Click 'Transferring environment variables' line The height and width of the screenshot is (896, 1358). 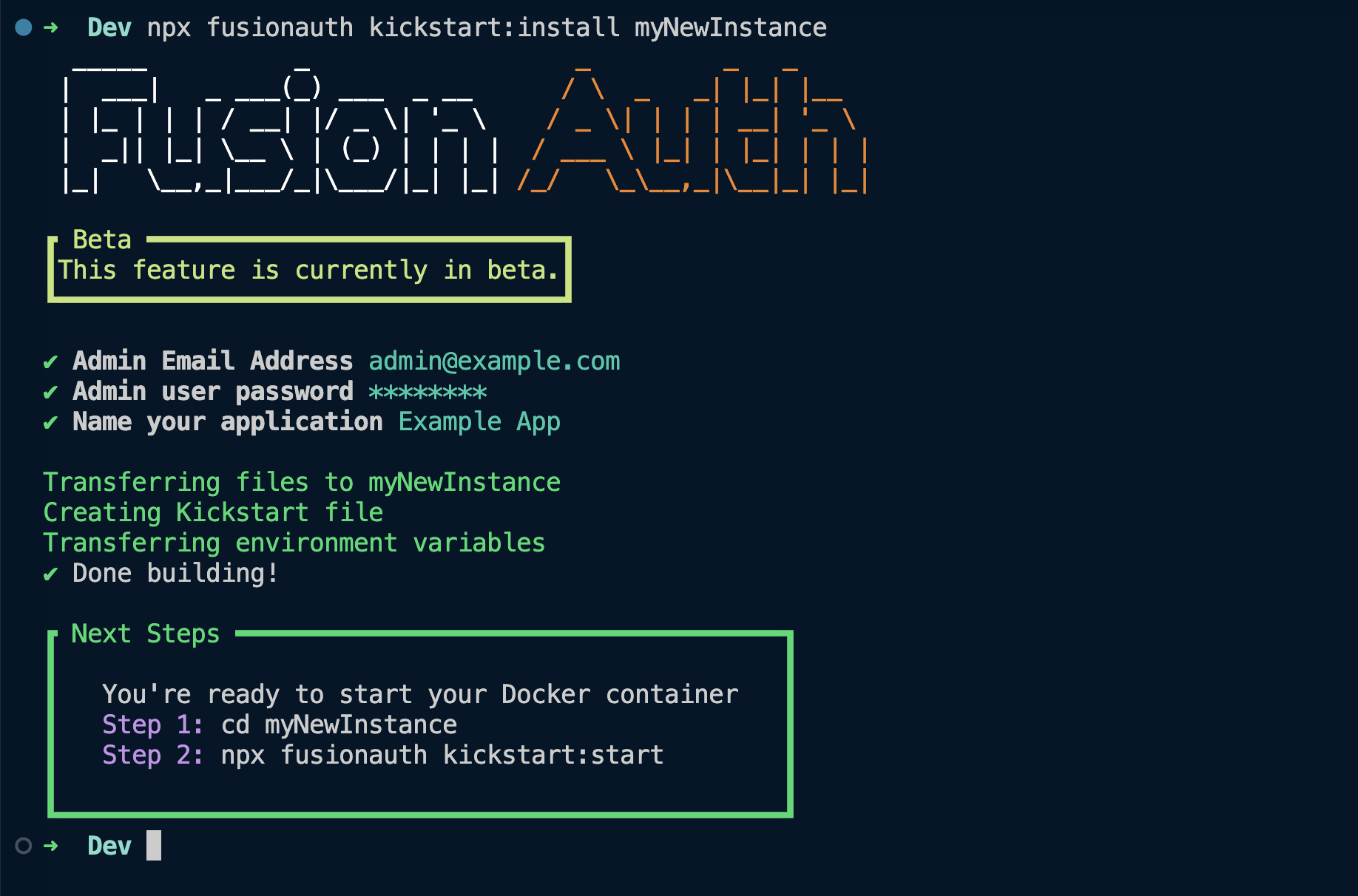pyautogui.click(x=294, y=543)
